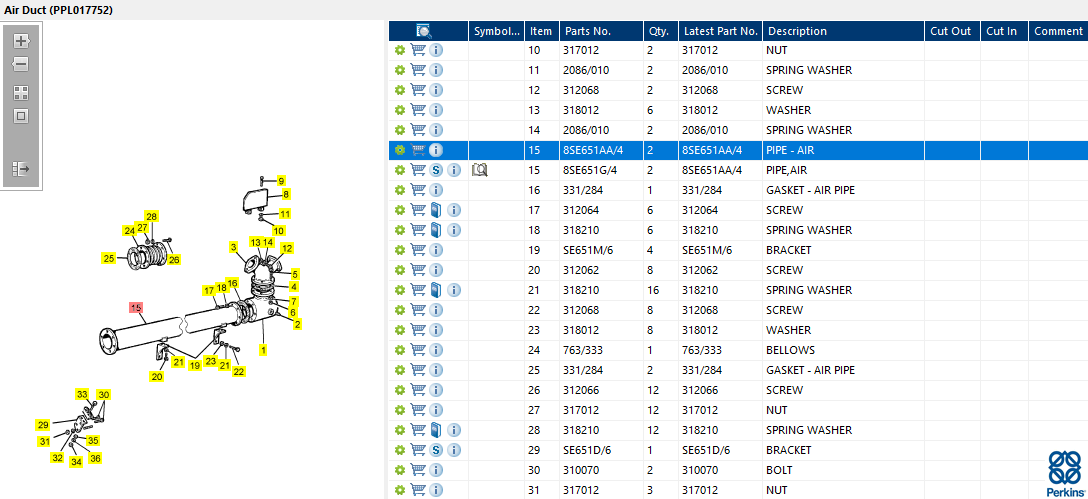The image size is (1088, 499).
Task: Click the magnifier search icon in table header
Action: pyautogui.click(x=424, y=31)
